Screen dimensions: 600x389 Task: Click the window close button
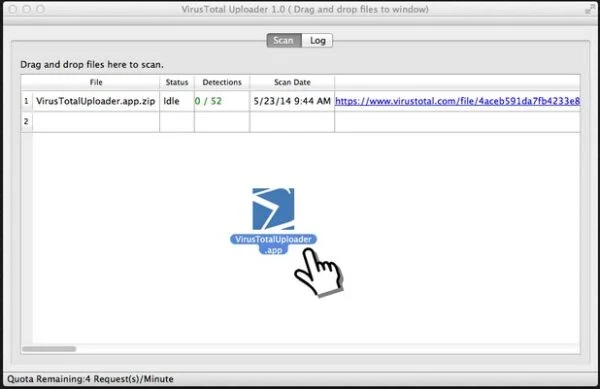tap(13, 9)
